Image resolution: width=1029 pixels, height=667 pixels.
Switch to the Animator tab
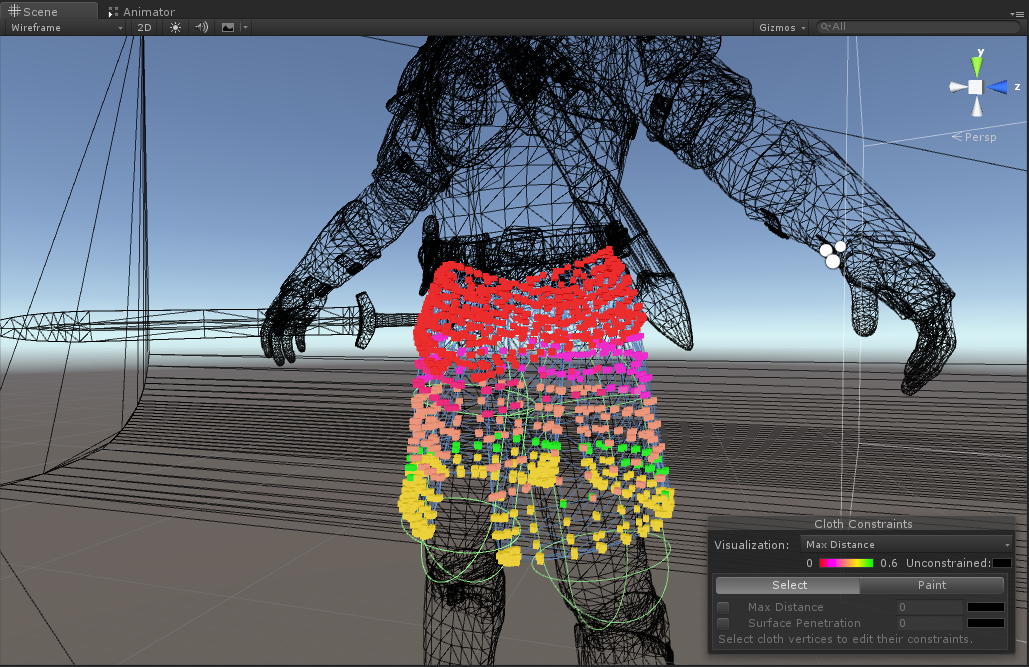point(142,12)
